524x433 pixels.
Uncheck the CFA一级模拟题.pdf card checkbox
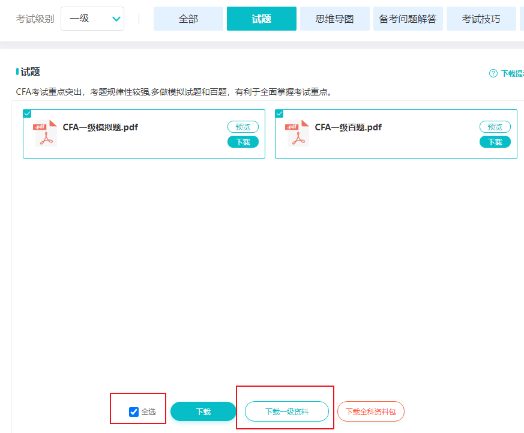pyautogui.click(x=27, y=114)
